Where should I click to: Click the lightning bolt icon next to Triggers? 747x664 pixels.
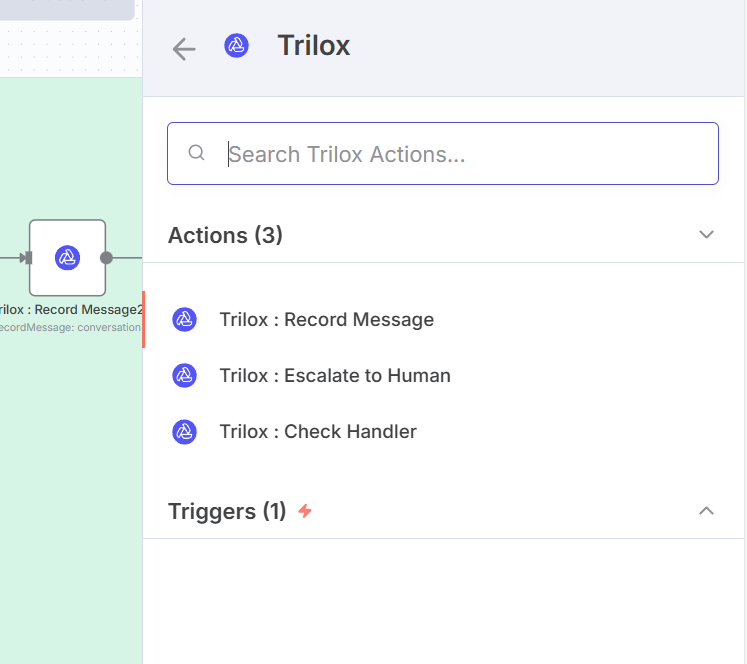(x=305, y=511)
